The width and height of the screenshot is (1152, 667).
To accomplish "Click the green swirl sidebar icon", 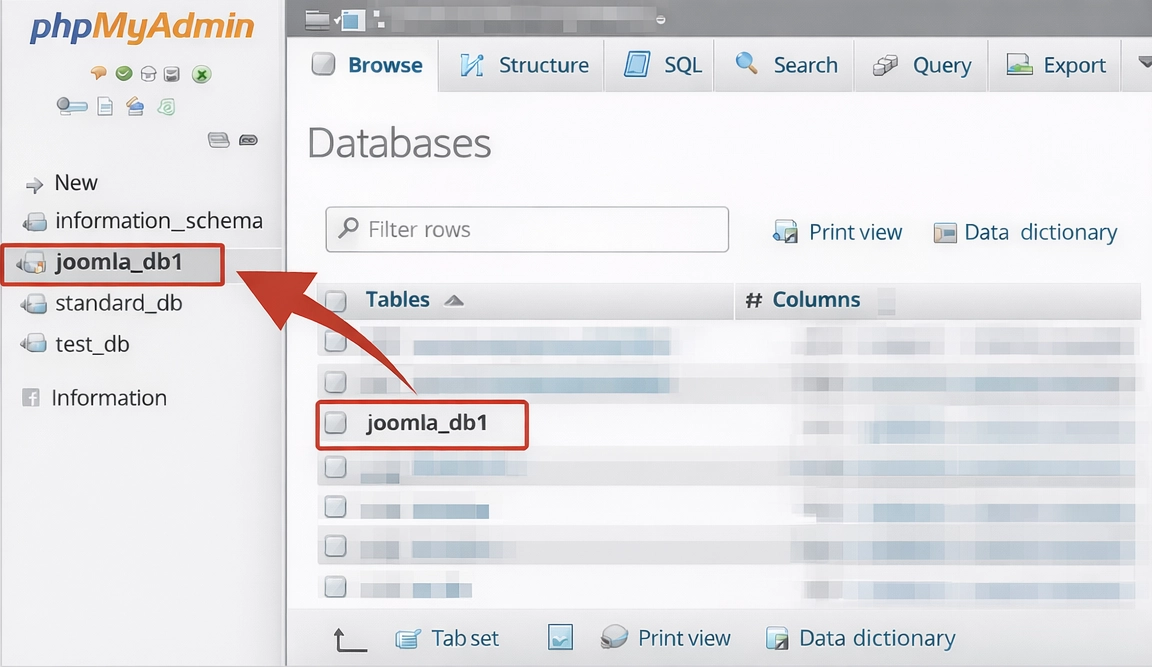I will [x=167, y=107].
